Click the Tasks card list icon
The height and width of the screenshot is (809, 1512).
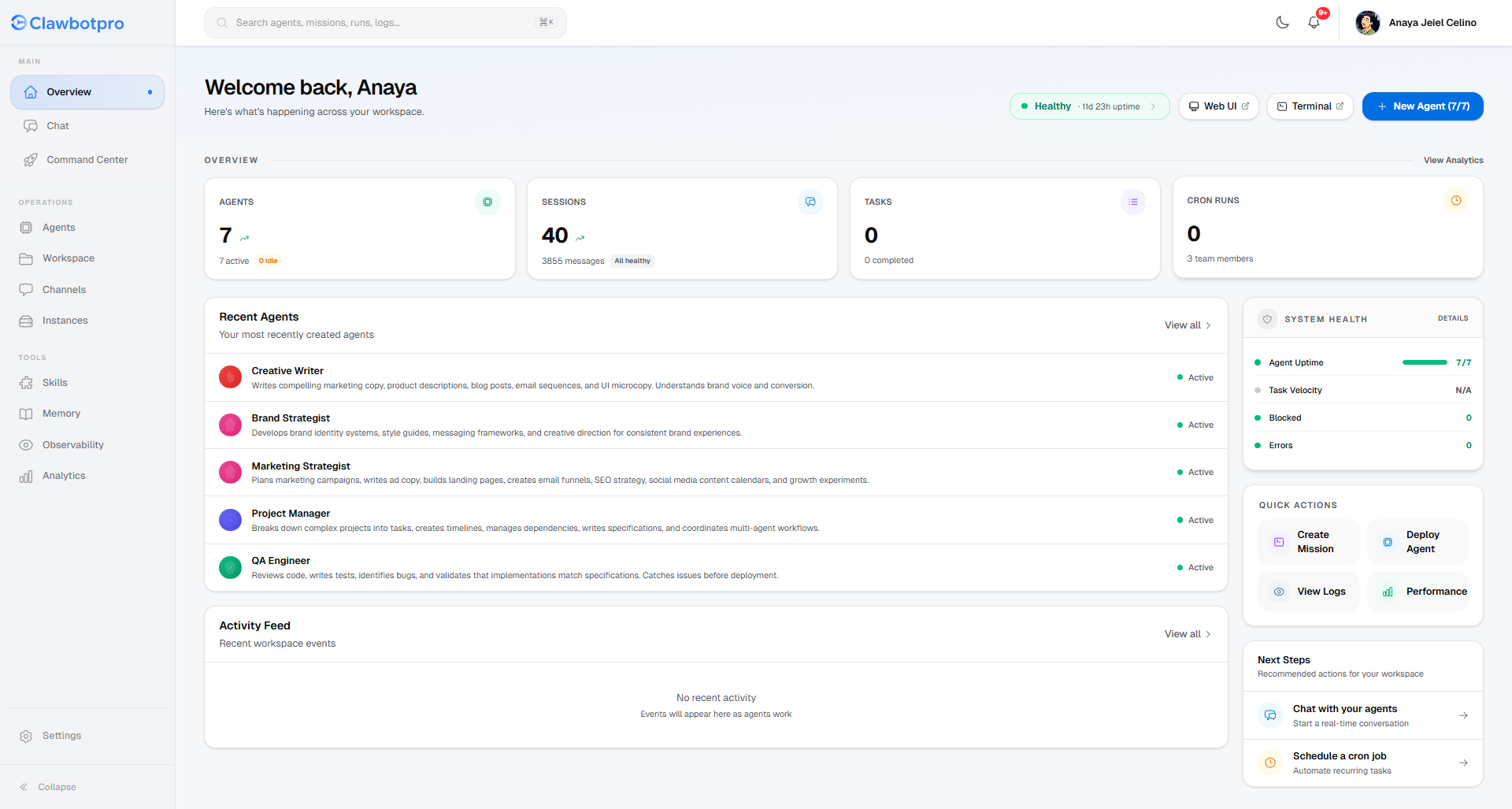tap(1132, 202)
